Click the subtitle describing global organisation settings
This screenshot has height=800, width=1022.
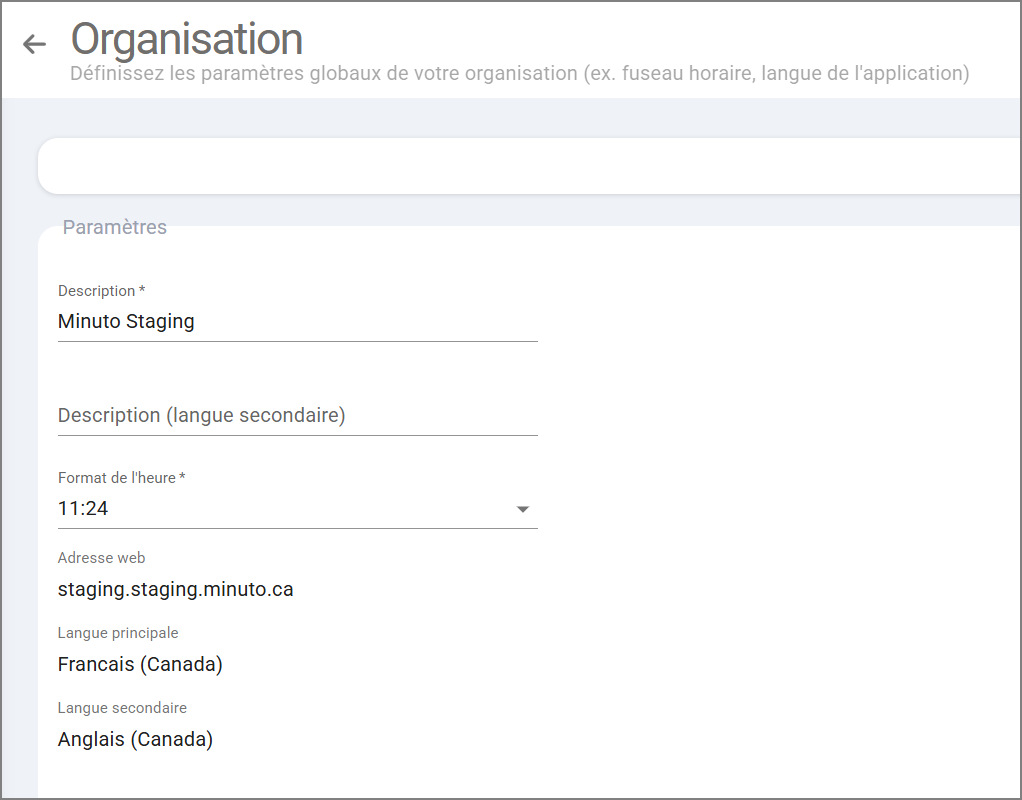pos(520,74)
